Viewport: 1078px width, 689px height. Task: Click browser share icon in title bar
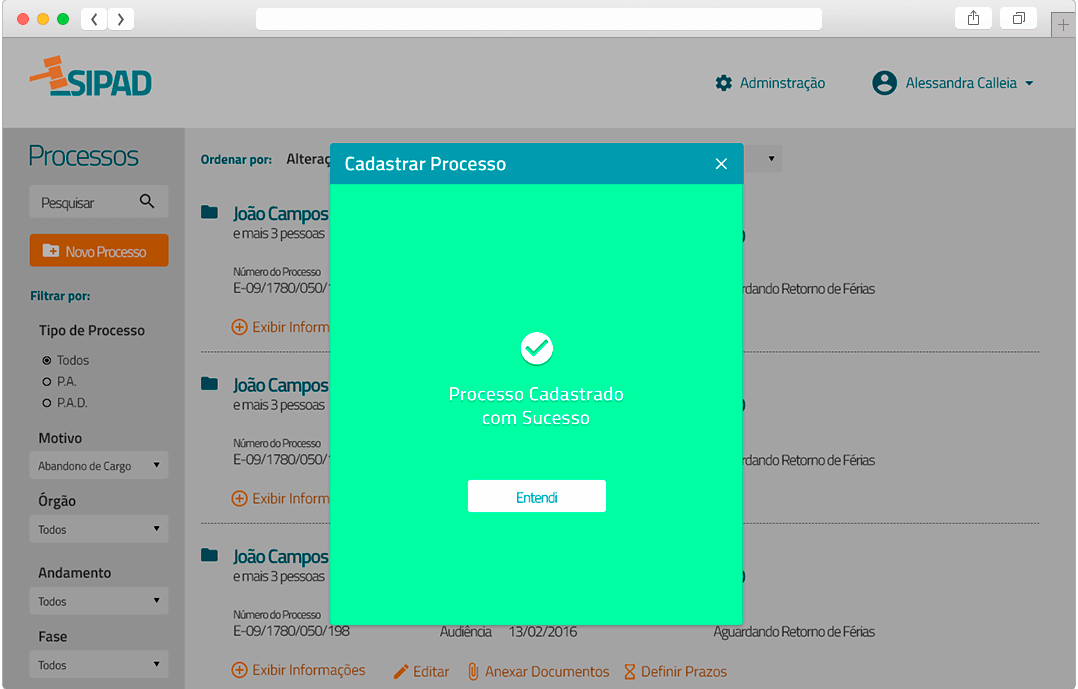point(973,18)
